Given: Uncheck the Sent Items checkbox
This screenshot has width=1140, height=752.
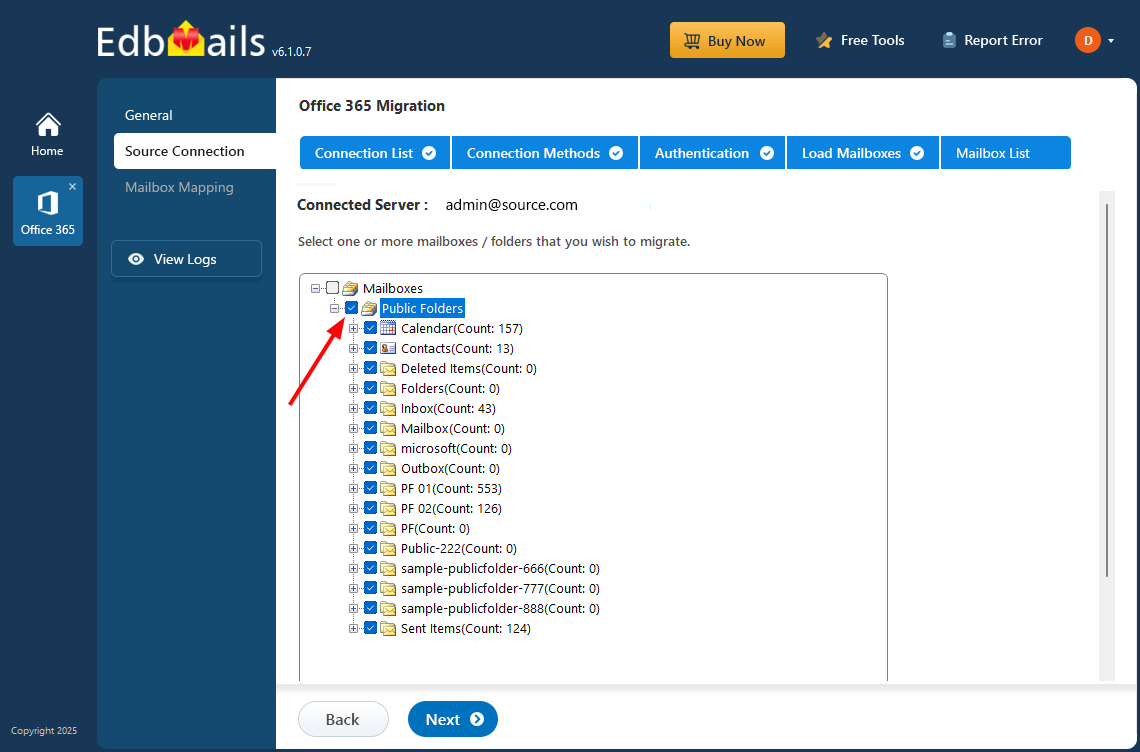Looking at the screenshot, I should (370, 628).
